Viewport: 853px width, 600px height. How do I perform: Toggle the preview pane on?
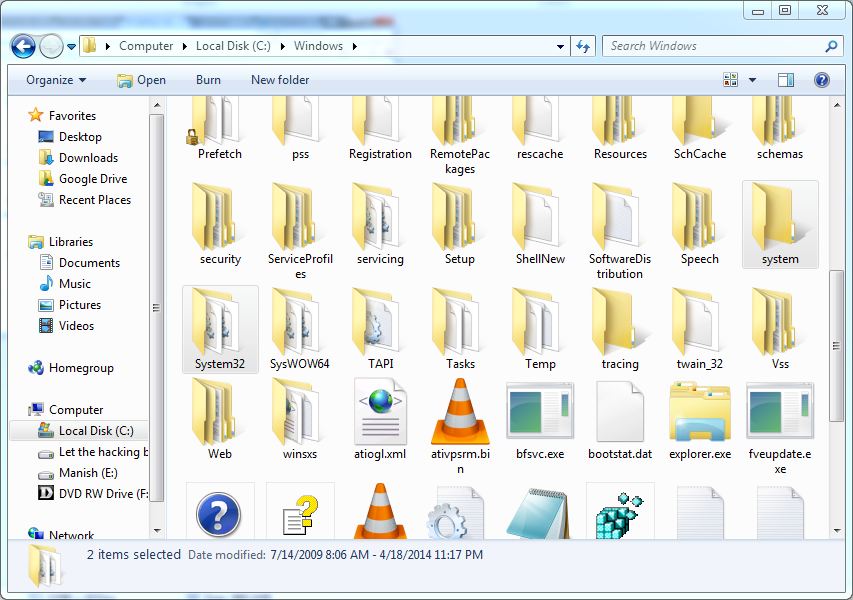click(x=785, y=79)
